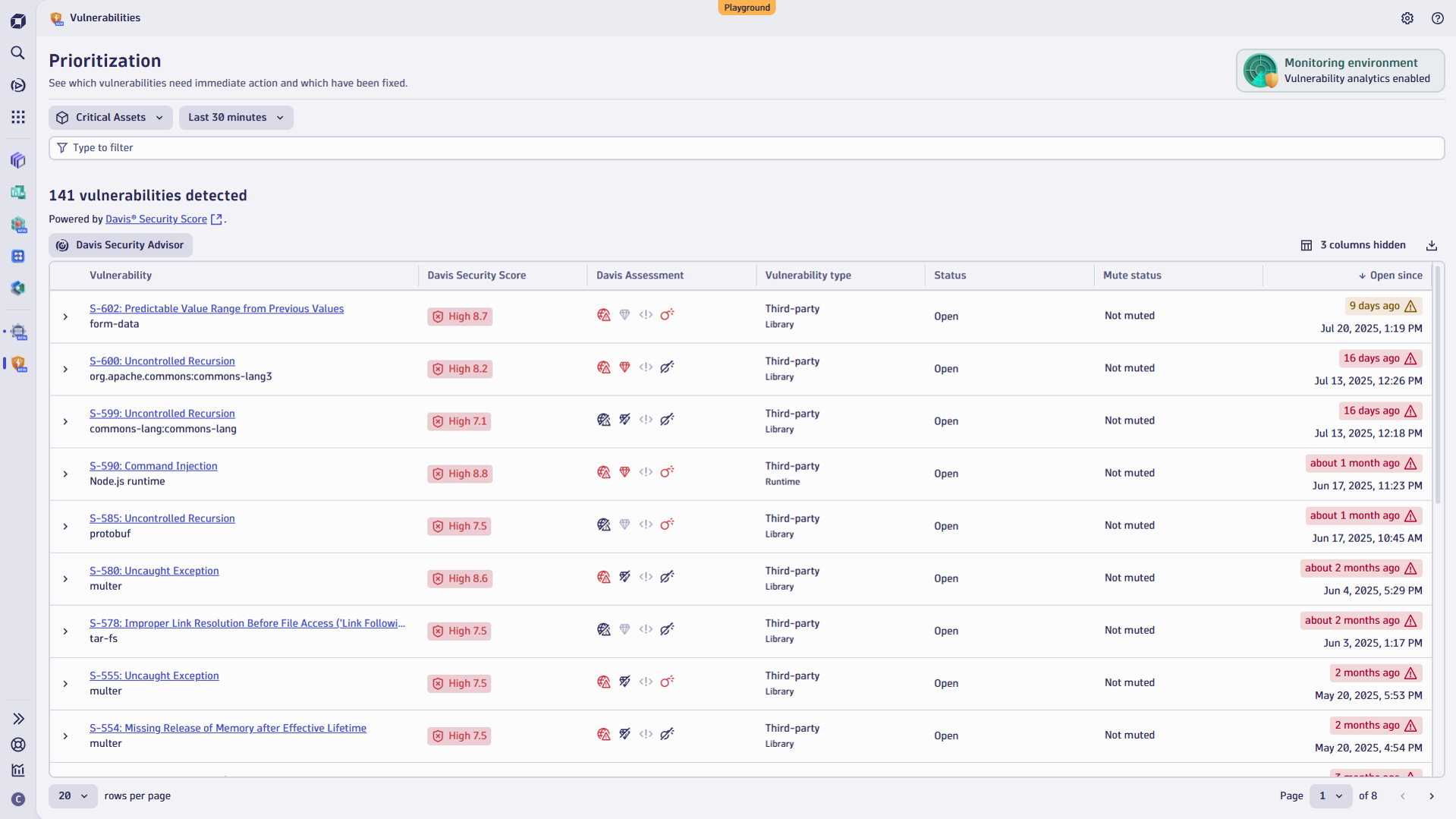
Task: Open Search from the left sidebar
Action: (17, 53)
